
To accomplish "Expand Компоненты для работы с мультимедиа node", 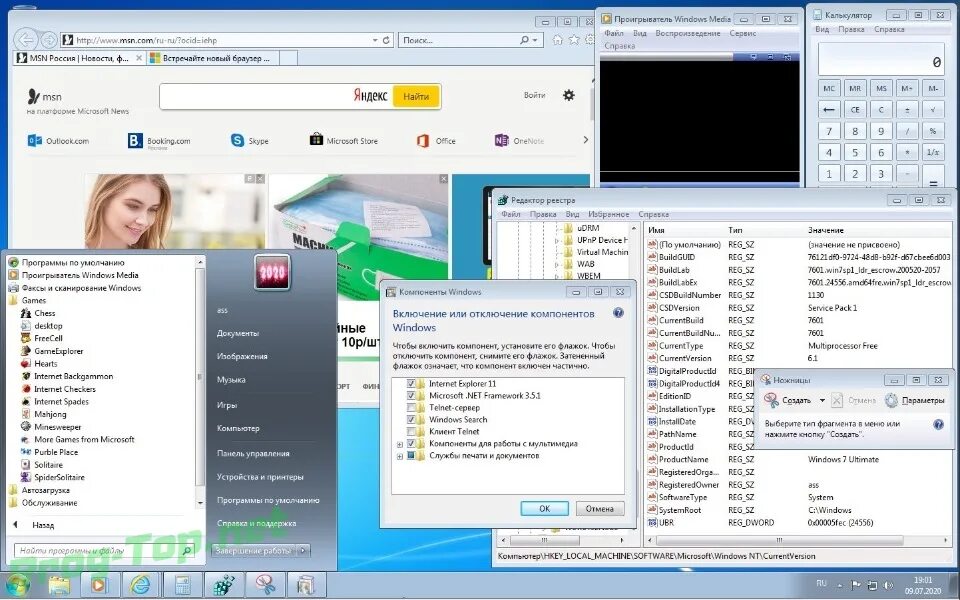I will pyautogui.click(x=400, y=444).
